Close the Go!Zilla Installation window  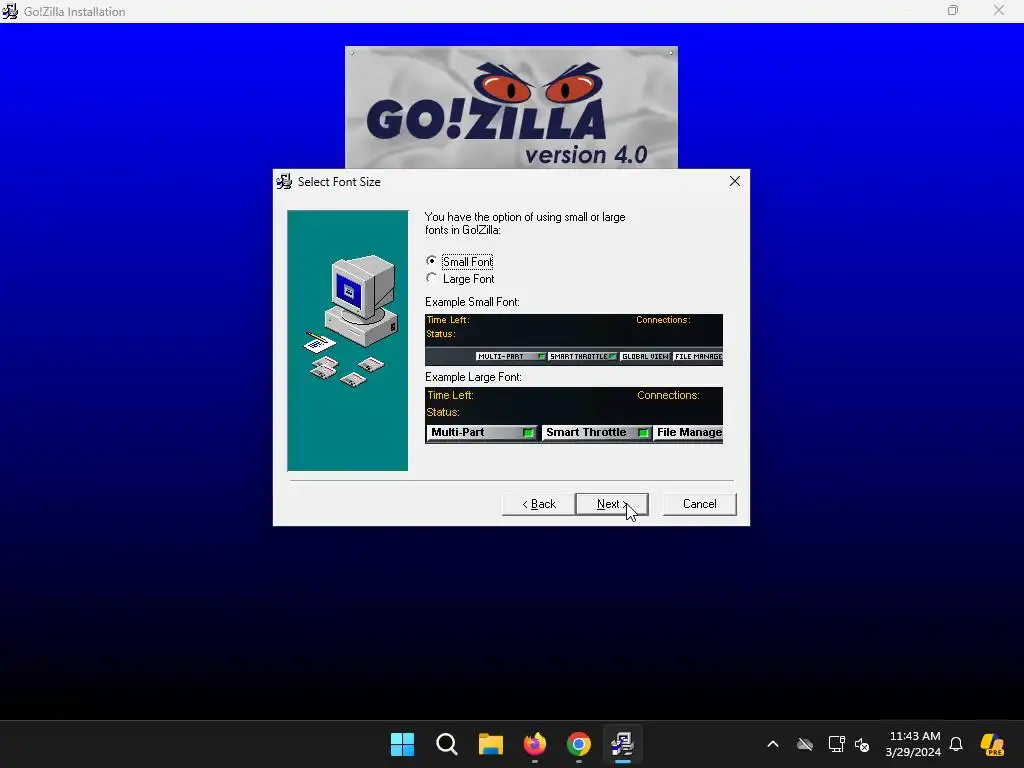[x=999, y=10]
